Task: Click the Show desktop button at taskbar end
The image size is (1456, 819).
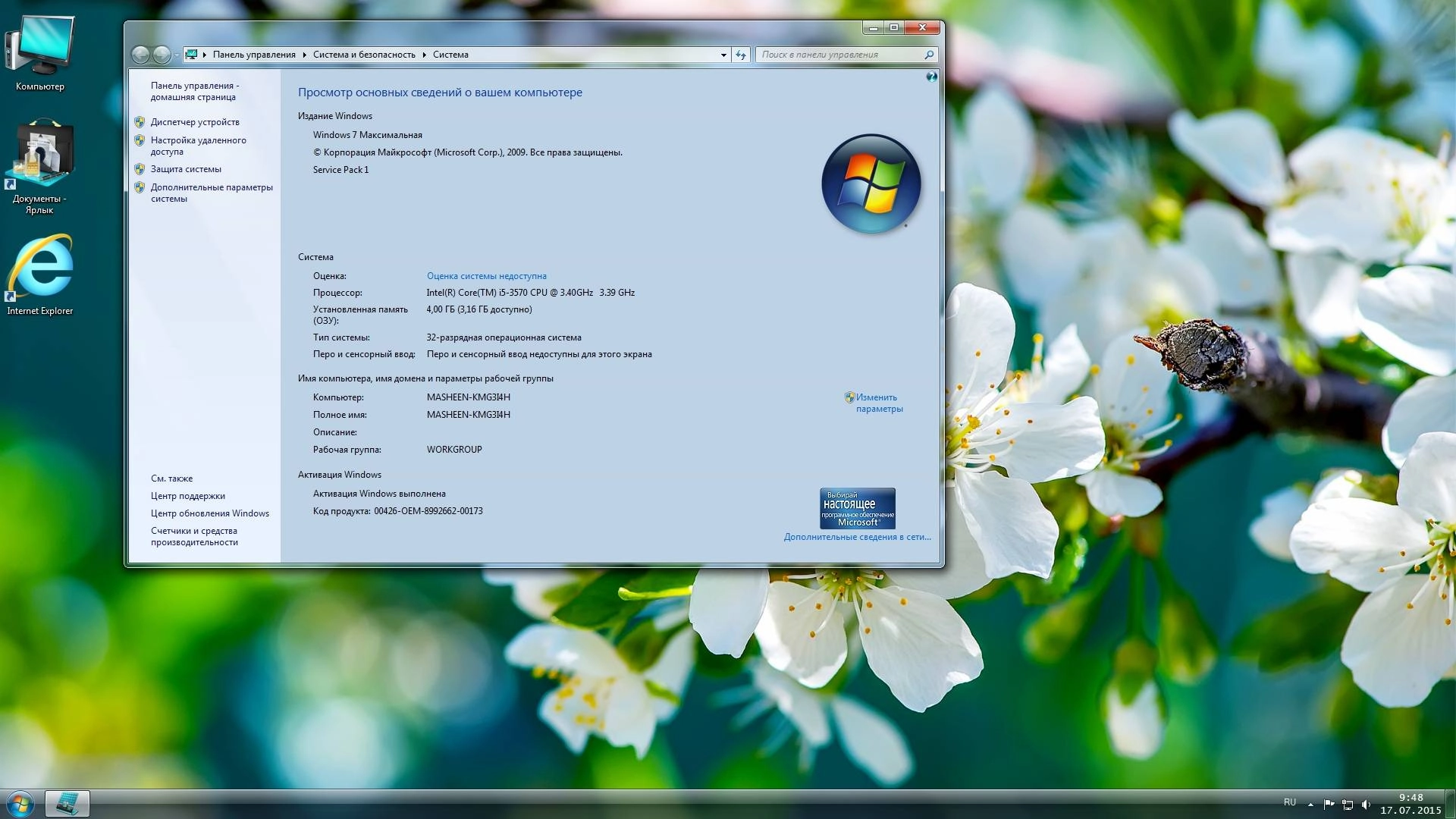Action: pyautogui.click(x=1450, y=804)
